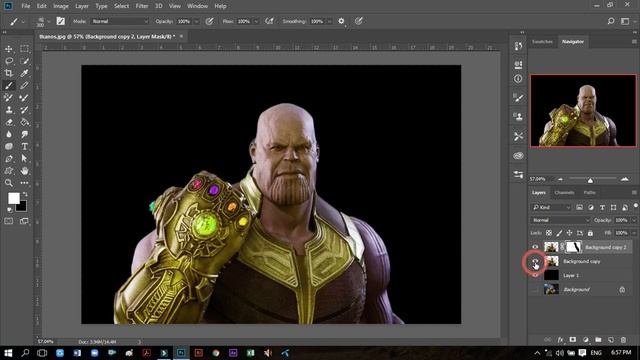Select the Clone Stamp tool
The image size is (640, 360).
9,110
